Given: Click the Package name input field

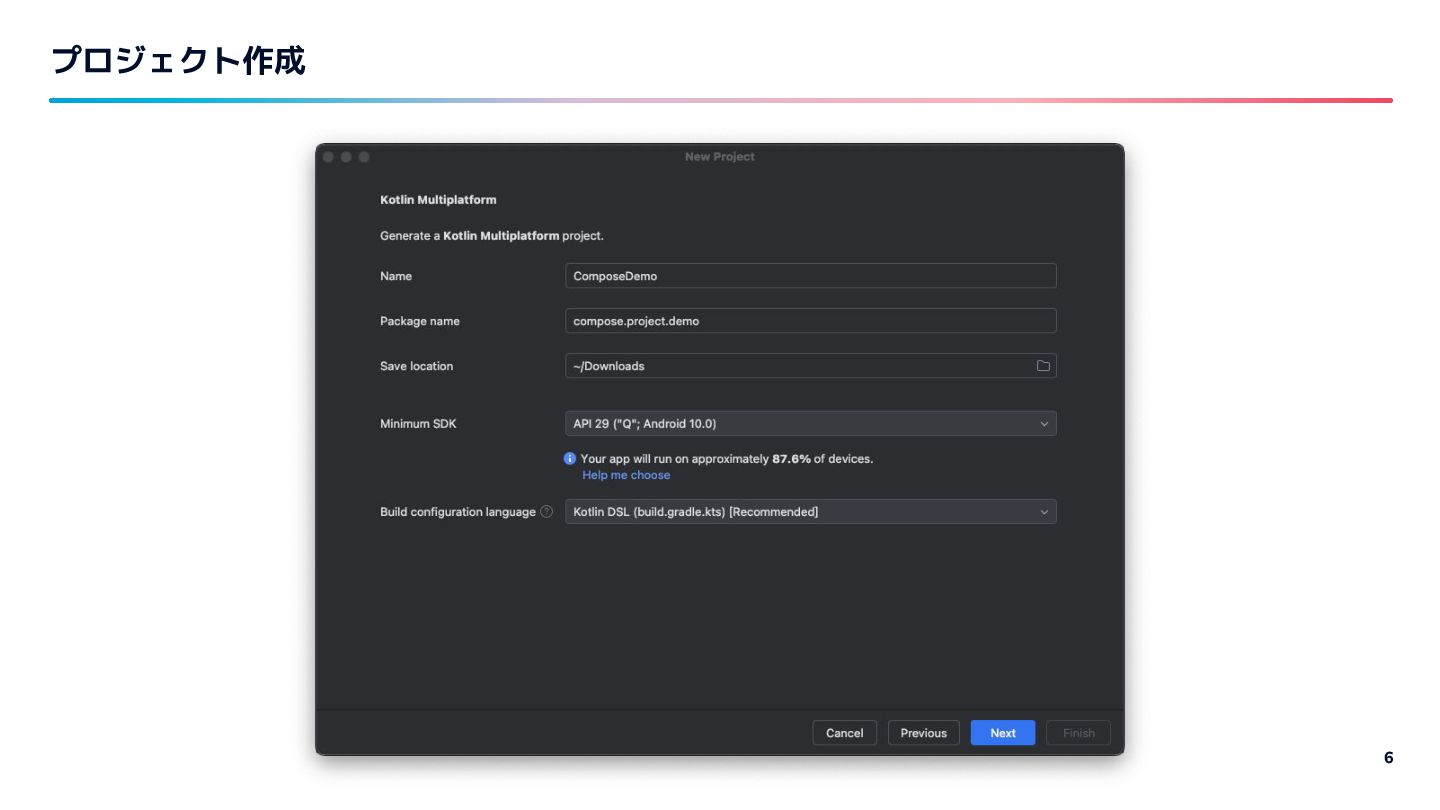Looking at the screenshot, I should pos(810,321).
